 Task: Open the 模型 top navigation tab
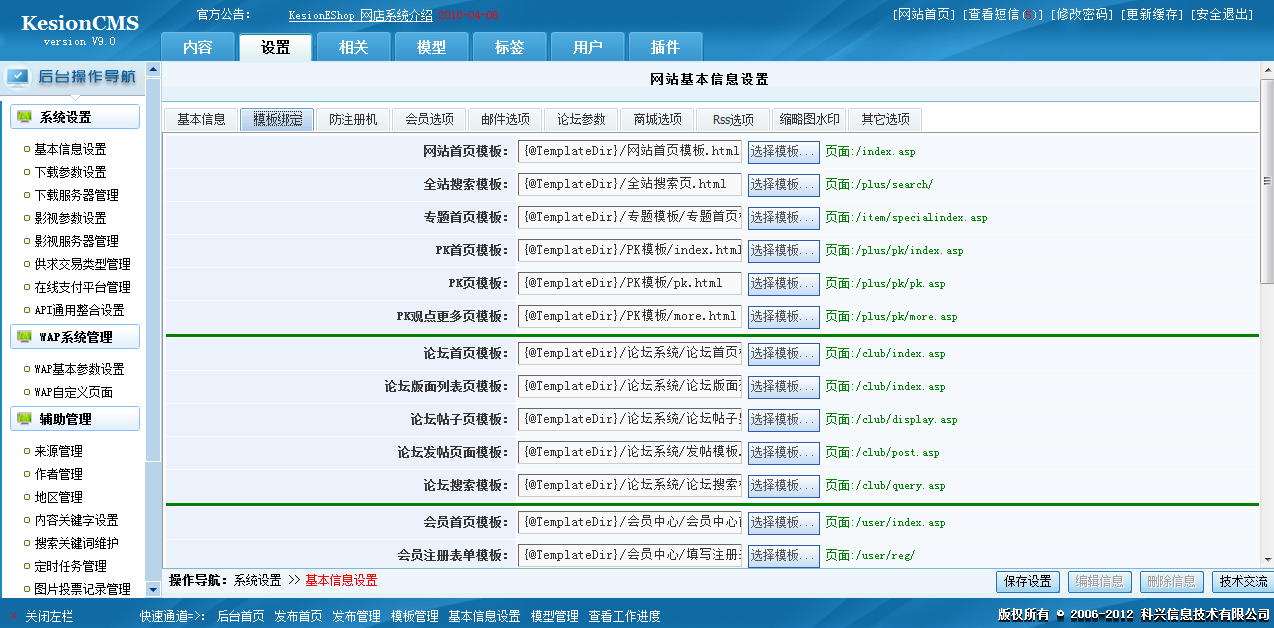point(432,47)
